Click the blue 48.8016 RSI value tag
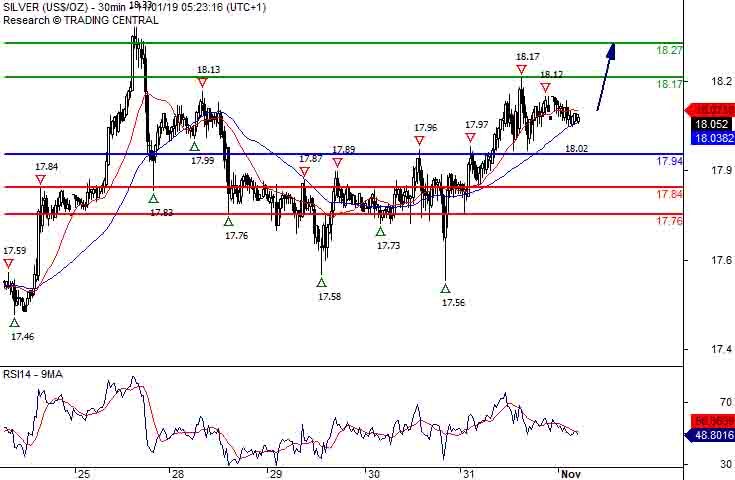The width and height of the screenshot is (735, 480). [711, 435]
